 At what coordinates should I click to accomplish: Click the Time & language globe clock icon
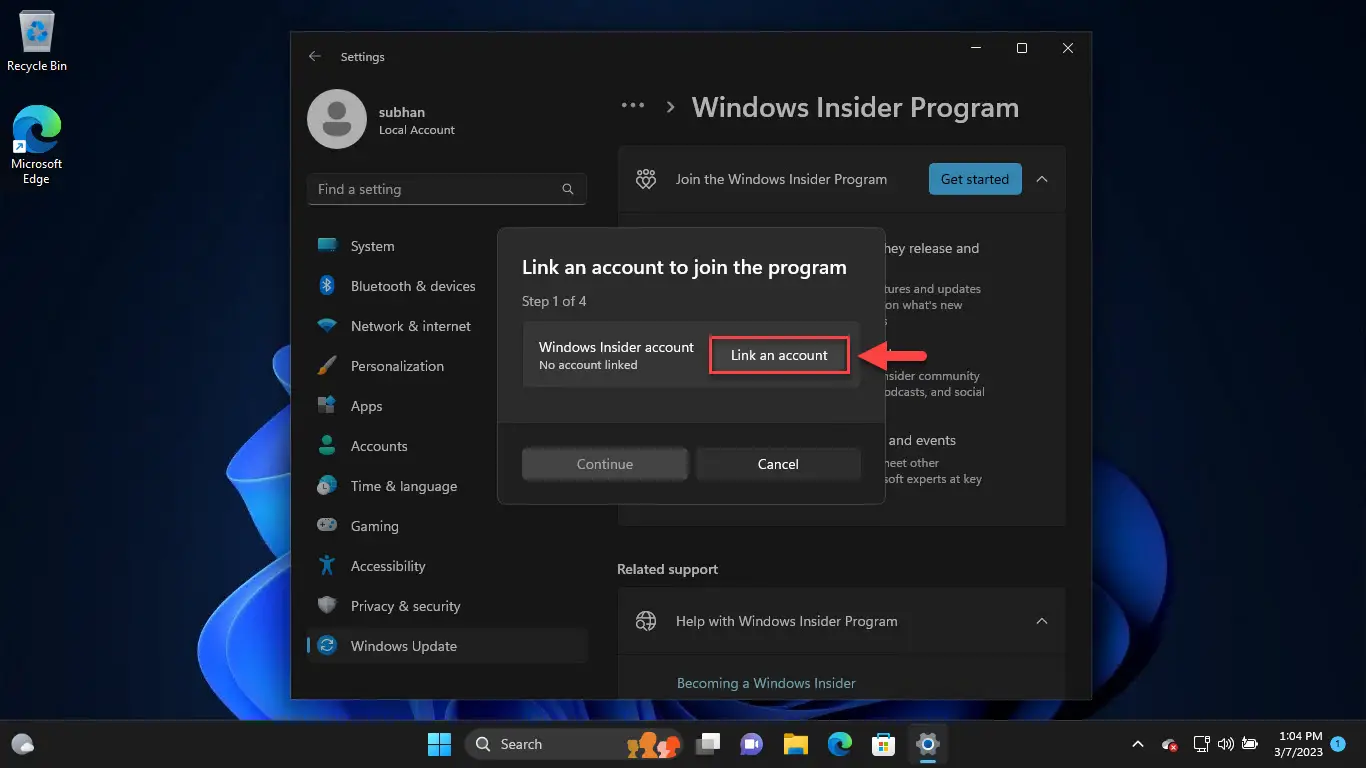327,486
